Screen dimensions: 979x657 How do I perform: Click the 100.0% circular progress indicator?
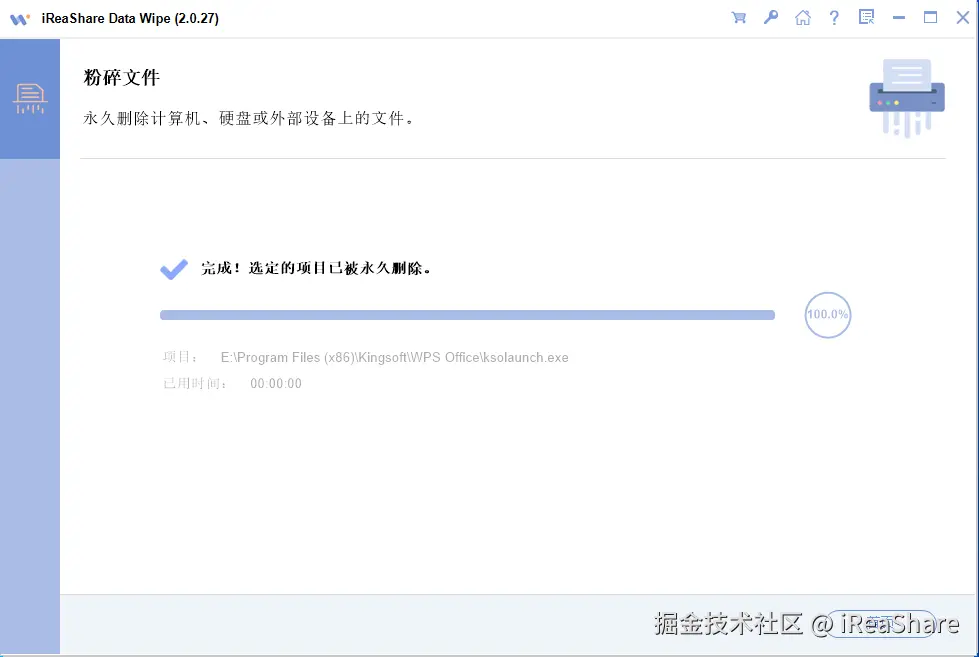click(x=827, y=315)
